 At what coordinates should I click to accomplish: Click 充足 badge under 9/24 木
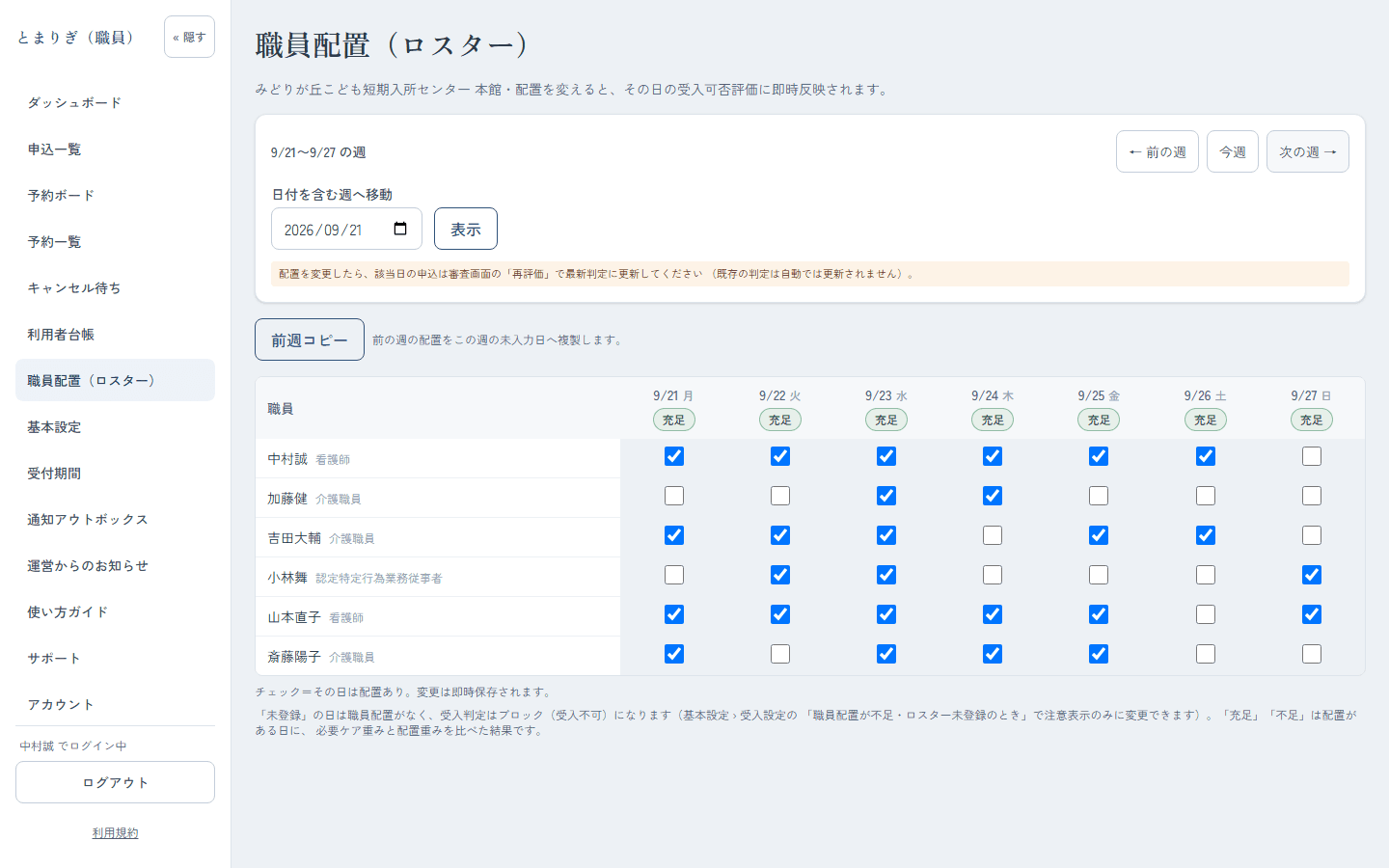[x=993, y=420]
